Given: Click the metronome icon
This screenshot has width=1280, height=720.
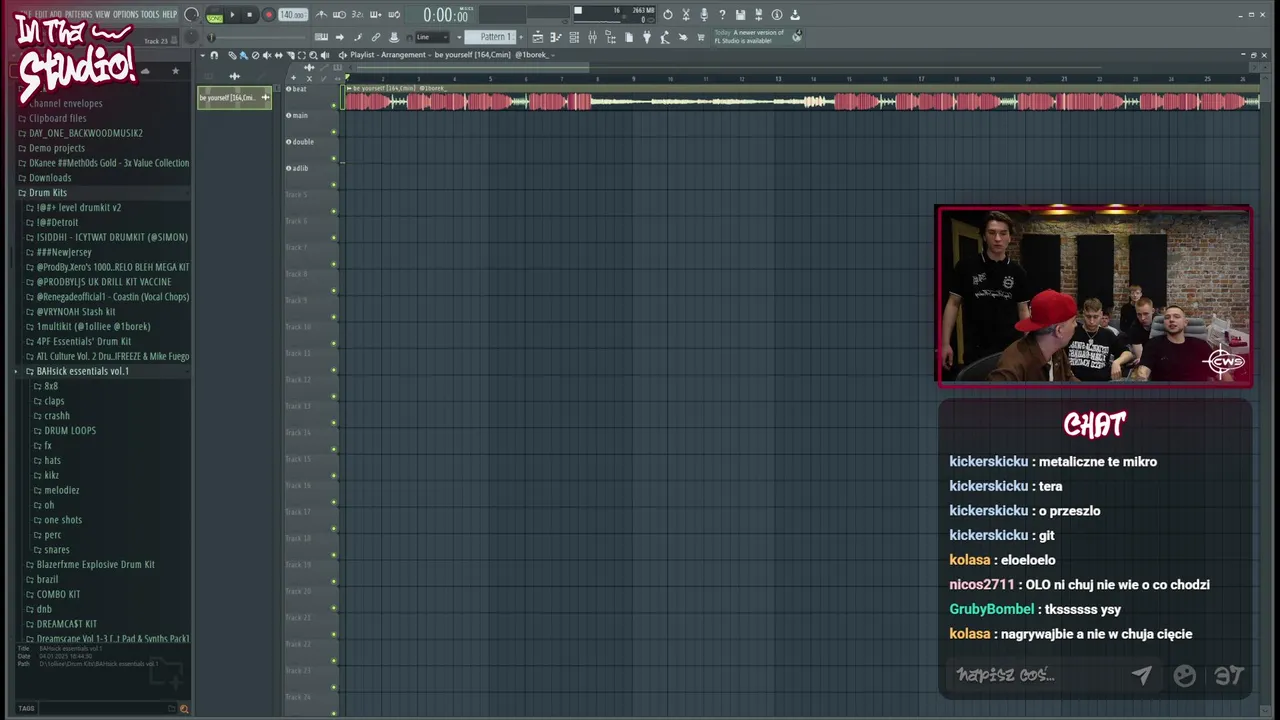Looking at the screenshot, I should [x=321, y=14].
